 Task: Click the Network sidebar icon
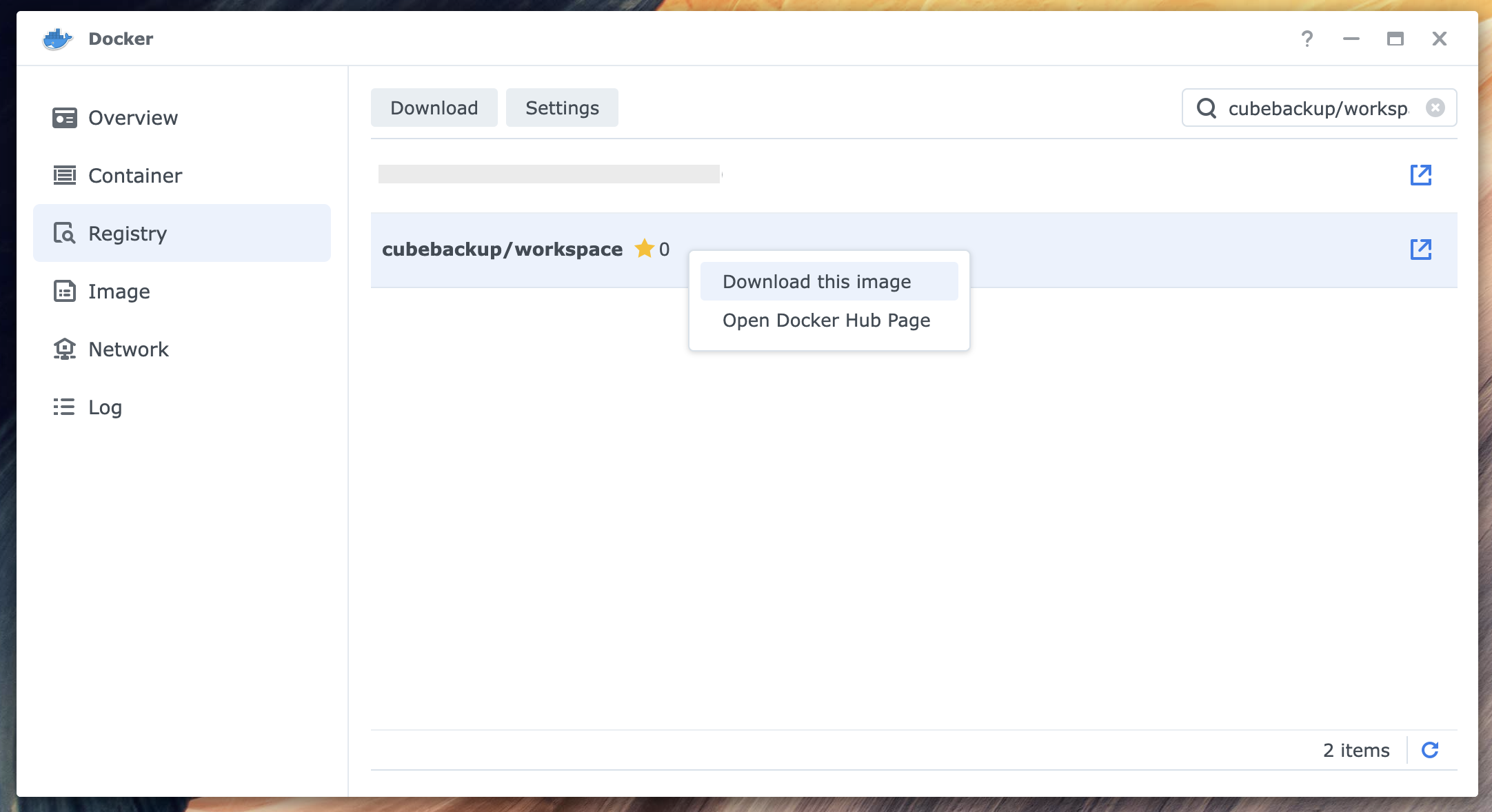point(65,349)
